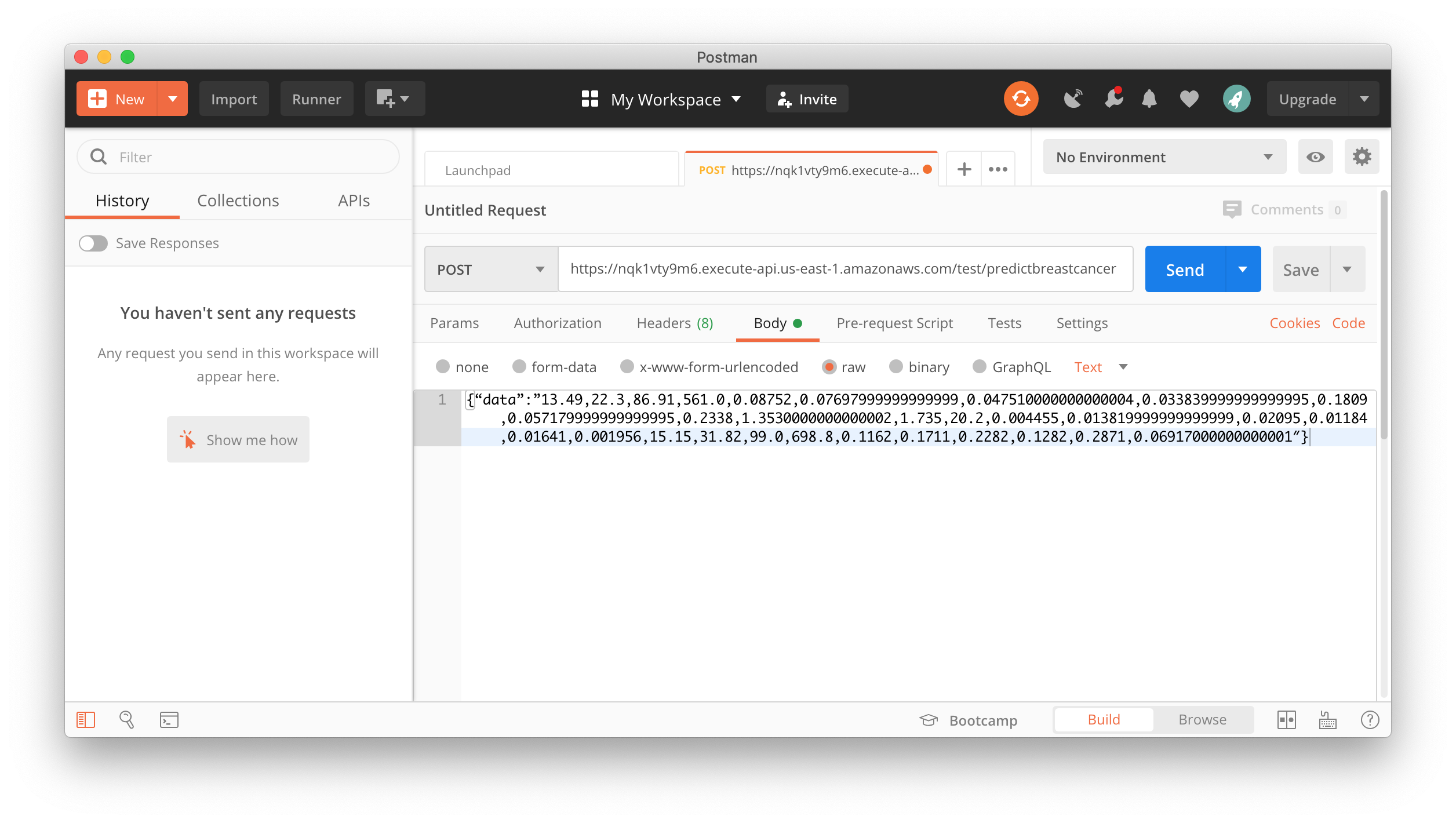
Task: Switch to the APIs tab
Action: pyautogui.click(x=354, y=201)
